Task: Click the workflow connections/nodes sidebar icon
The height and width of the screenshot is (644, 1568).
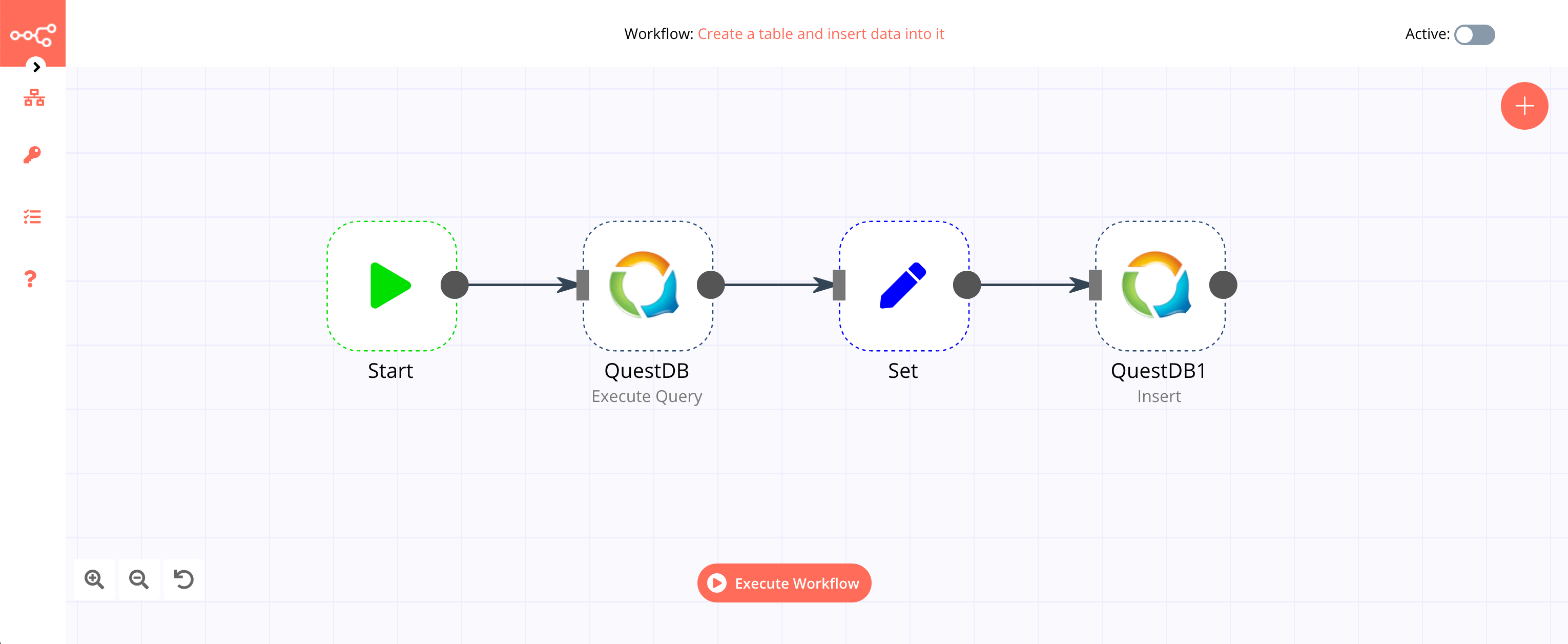Action: (33, 99)
